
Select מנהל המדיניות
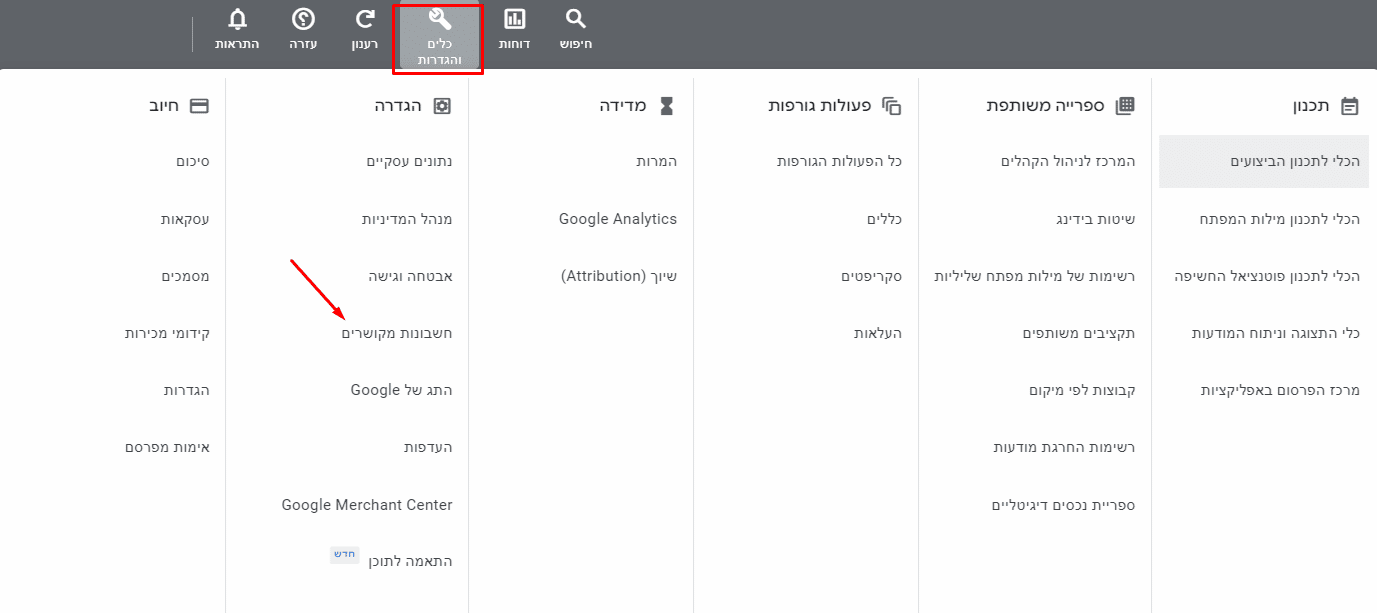click(407, 219)
